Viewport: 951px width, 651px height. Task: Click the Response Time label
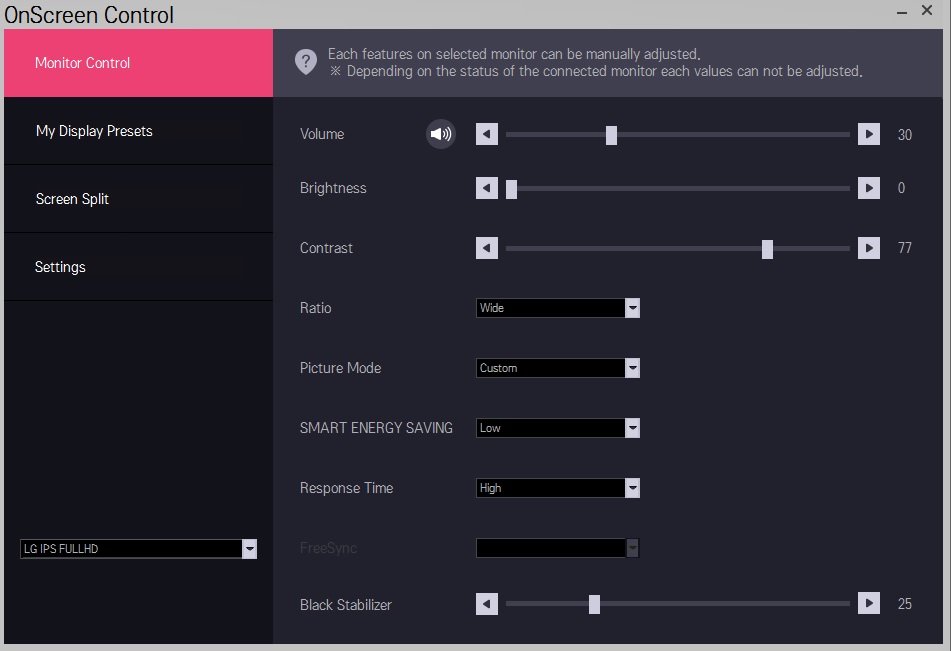click(346, 488)
